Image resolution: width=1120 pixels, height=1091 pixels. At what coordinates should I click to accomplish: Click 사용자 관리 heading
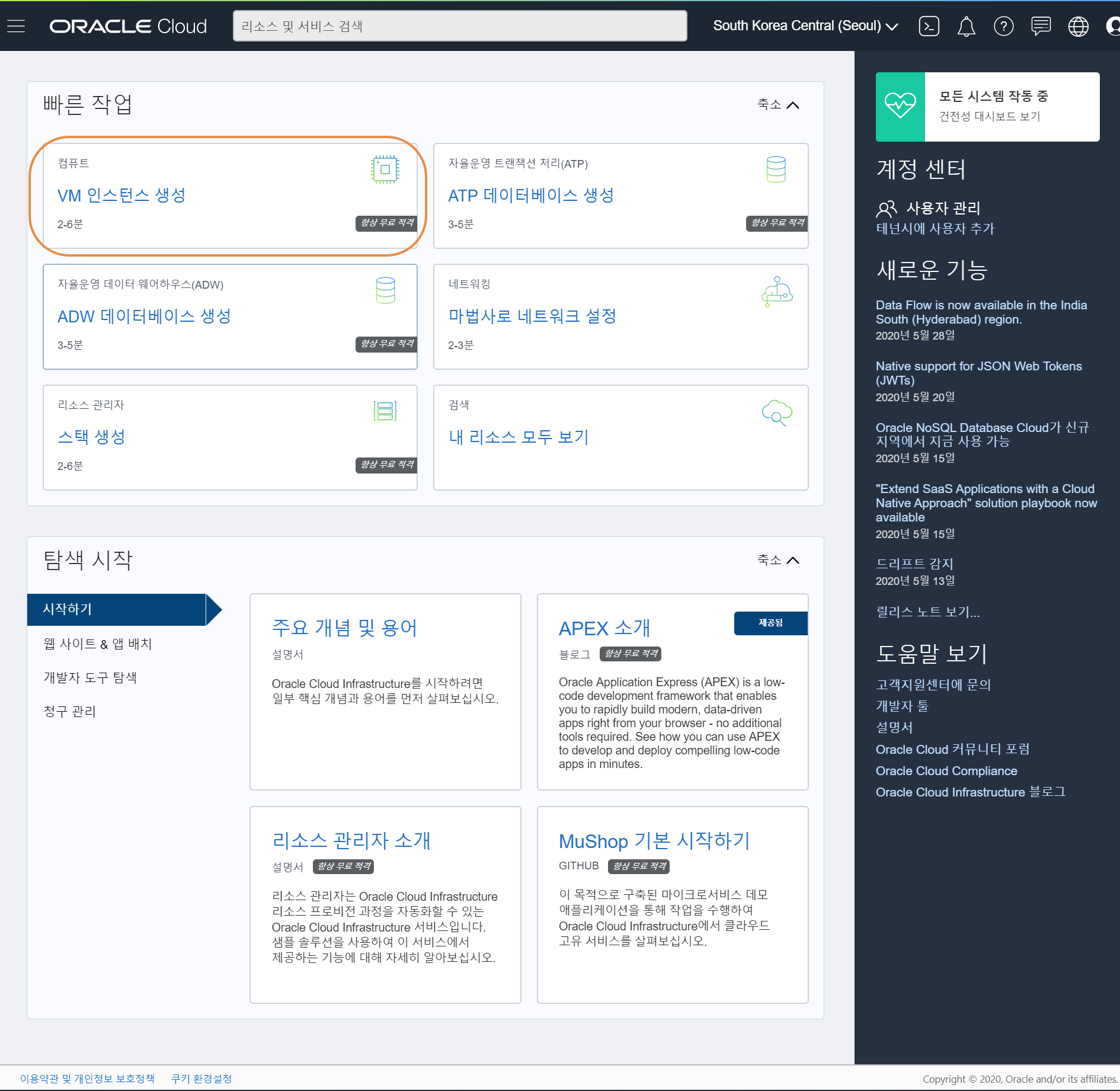[943, 209]
